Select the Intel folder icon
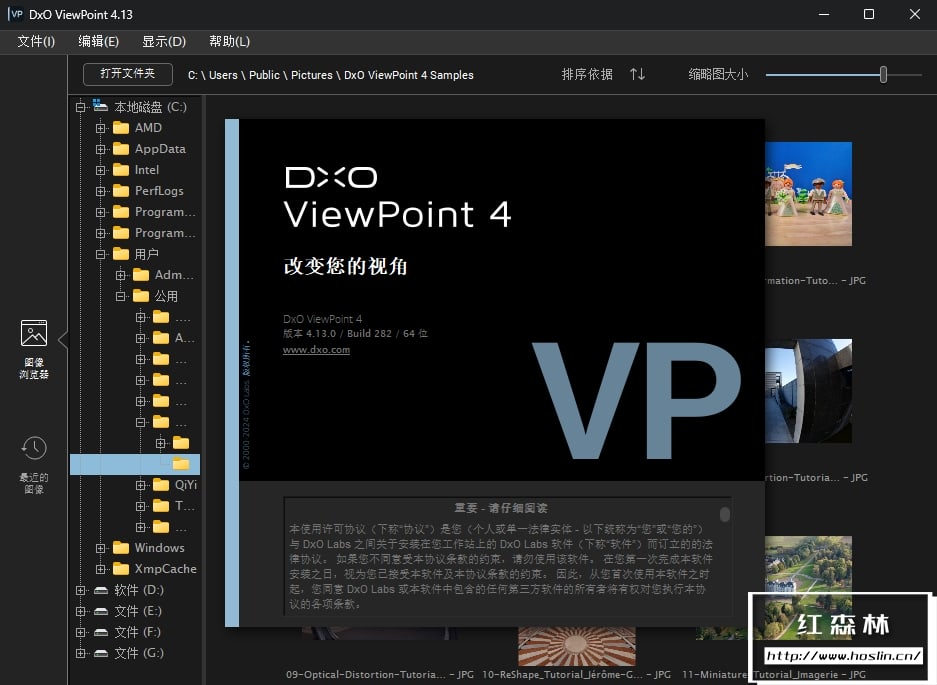The width and height of the screenshot is (937, 685). [x=121, y=170]
